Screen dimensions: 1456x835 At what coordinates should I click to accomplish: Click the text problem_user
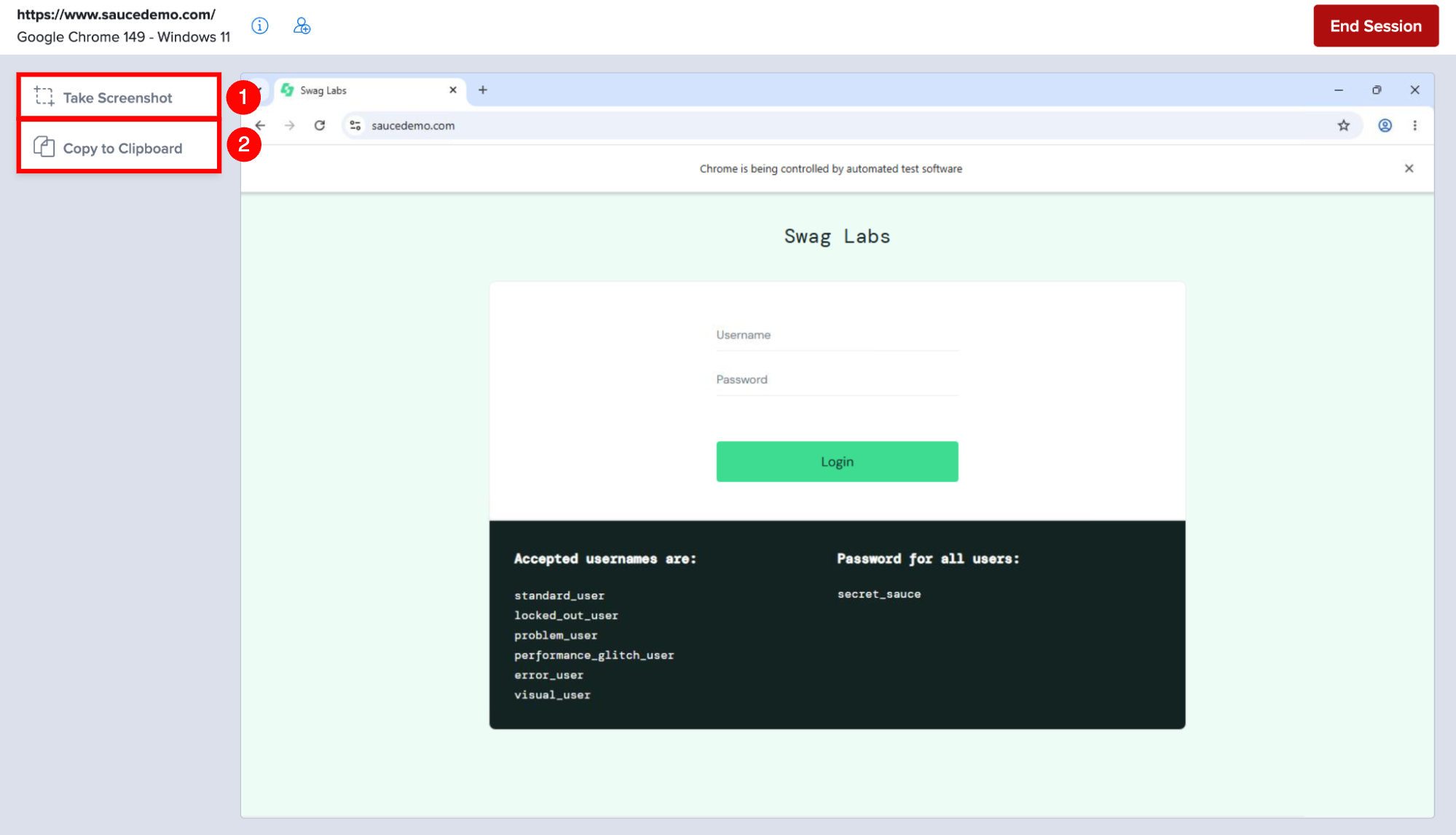click(x=556, y=636)
